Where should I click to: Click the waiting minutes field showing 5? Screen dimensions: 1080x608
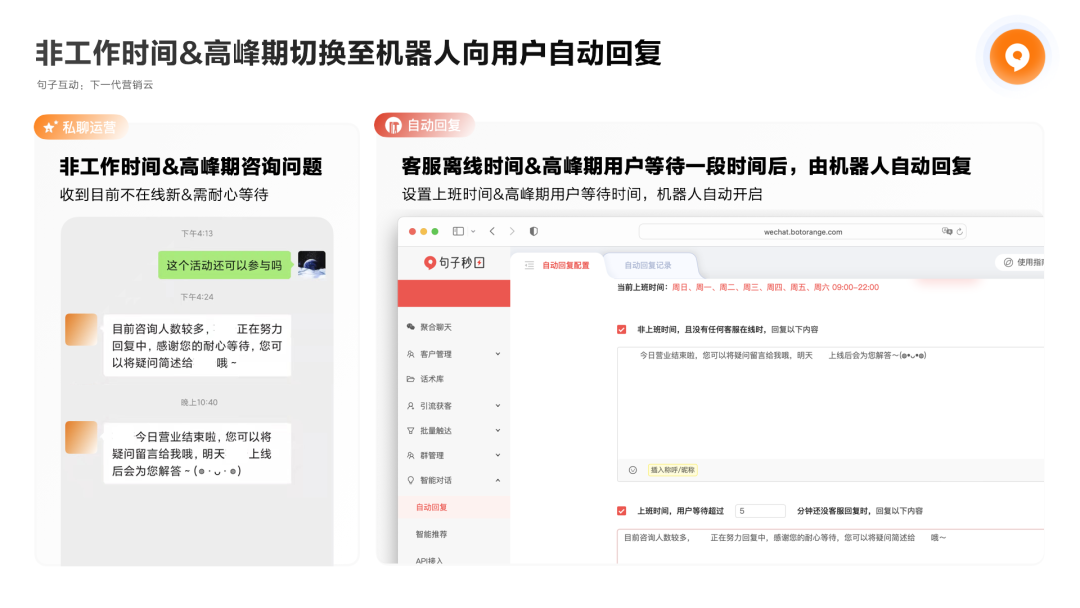coord(760,511)
